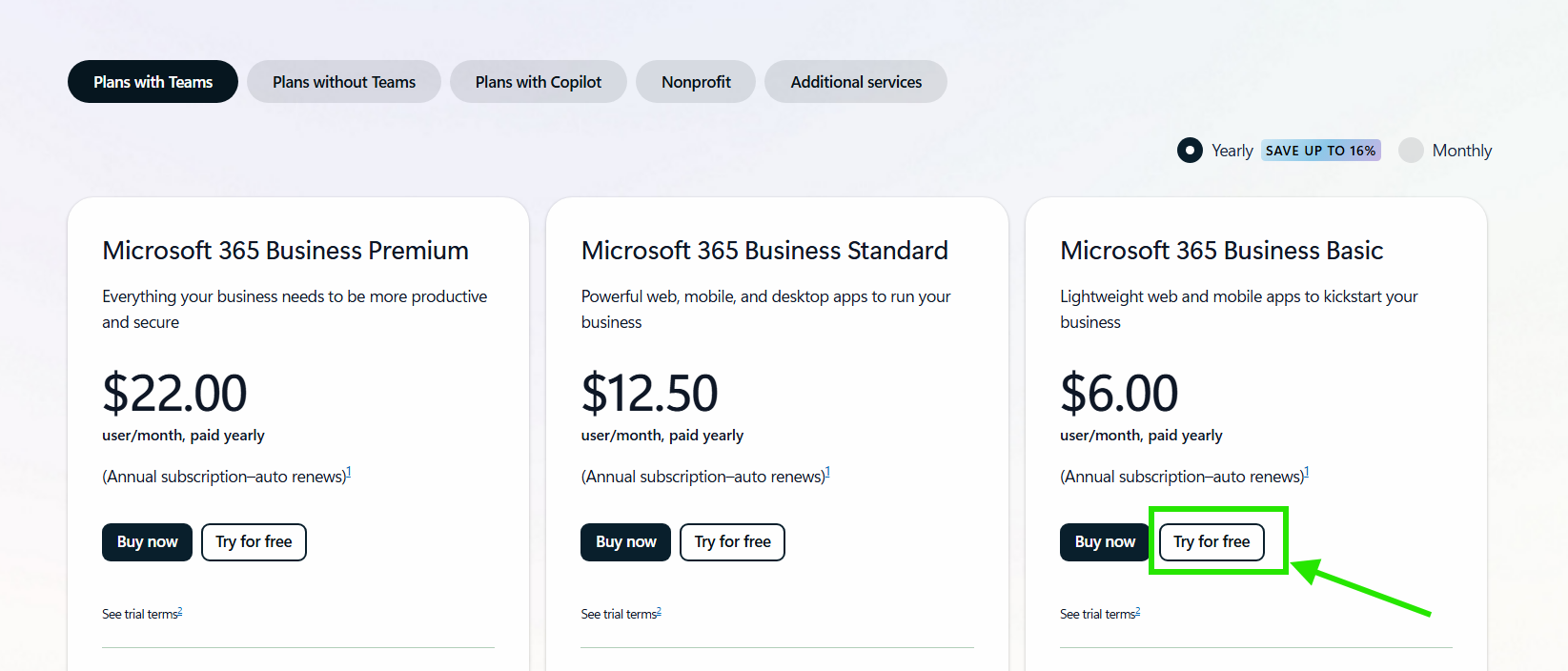
Task: Try Business Standard for free
Action: coord(732,542)
